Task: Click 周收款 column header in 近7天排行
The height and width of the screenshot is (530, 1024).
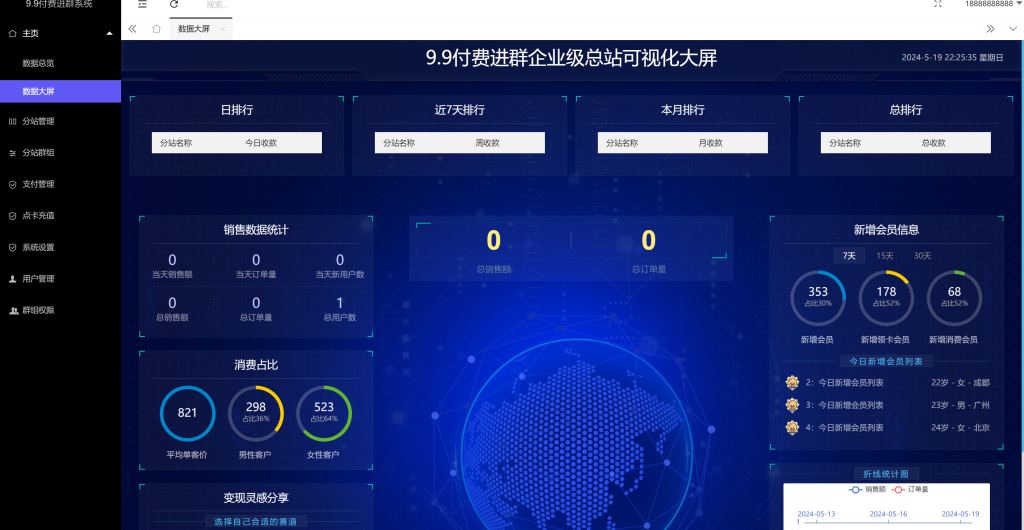Action: click(x=487, y=143)
